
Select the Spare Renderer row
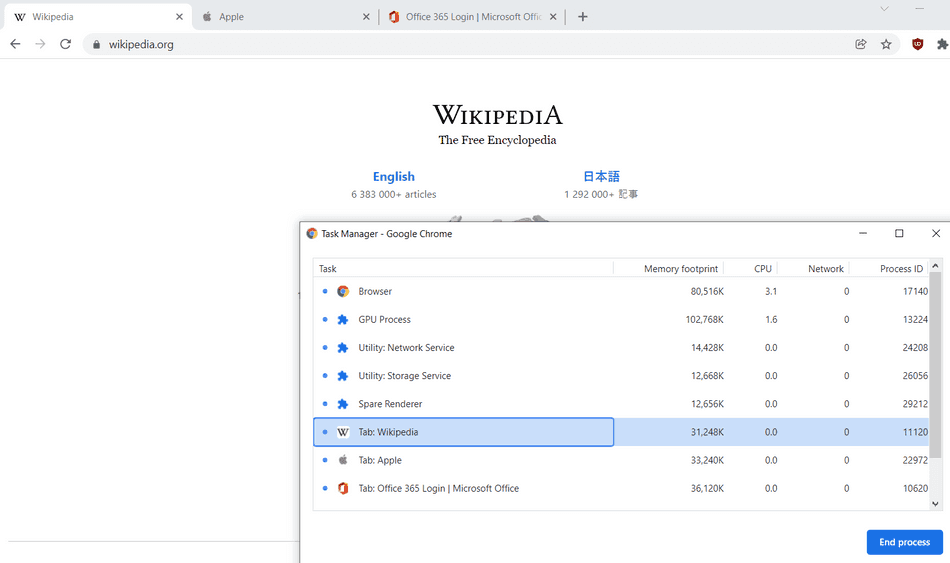coord(621,404)
